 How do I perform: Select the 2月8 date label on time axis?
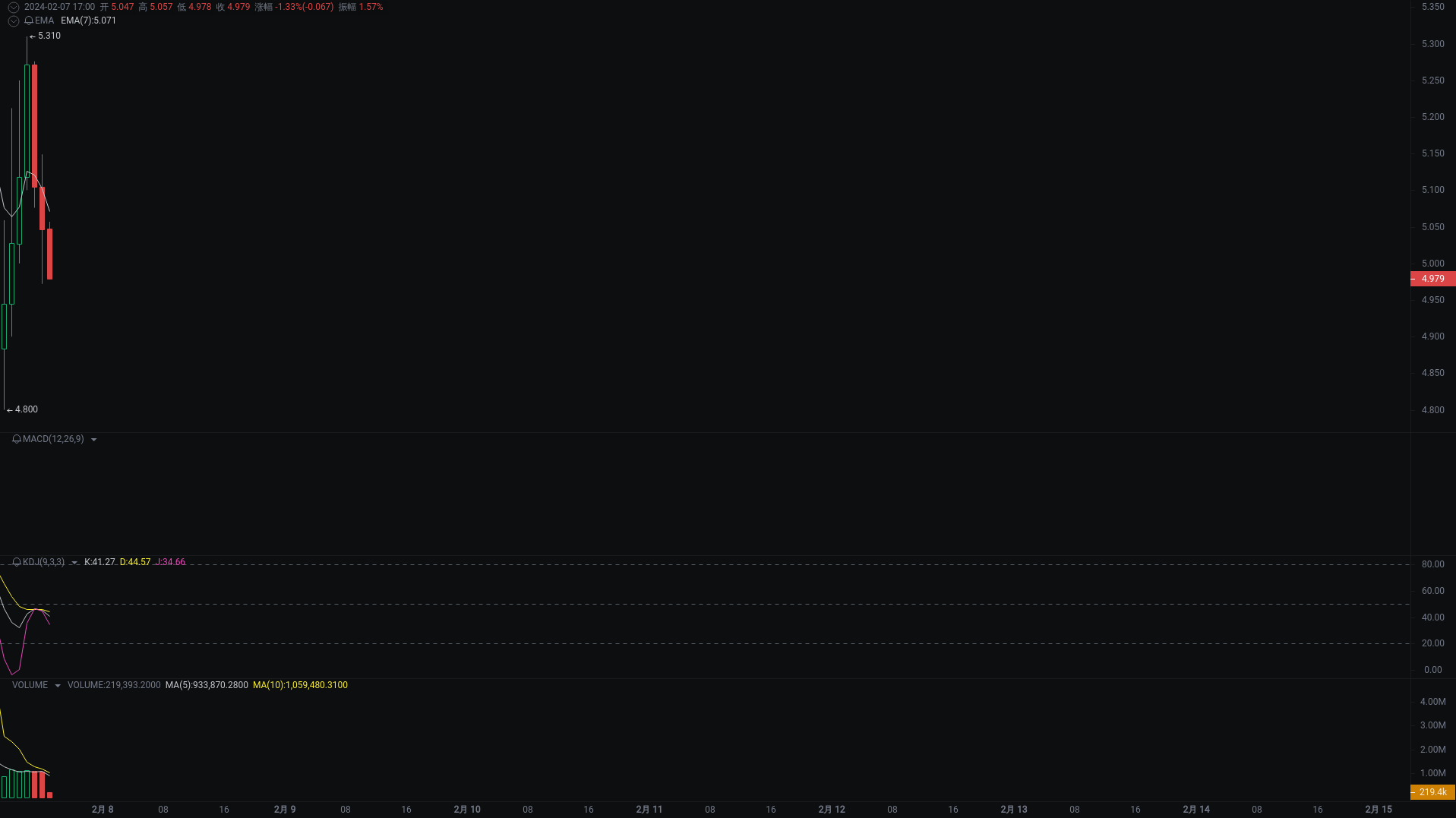pyautogui.click(x=103, y=809)
